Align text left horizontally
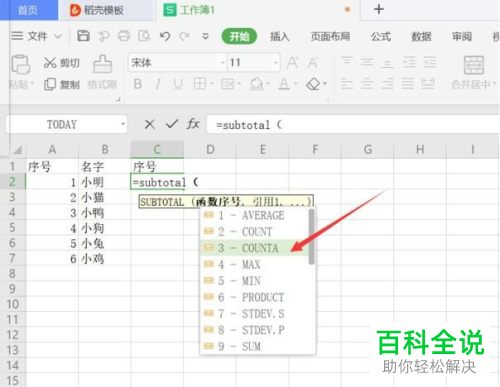The image size is (500, 387). tap(347, 83)
